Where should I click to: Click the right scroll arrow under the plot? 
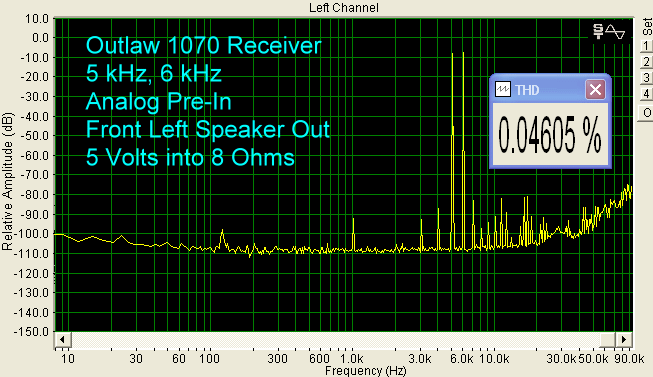pos(624,340)
